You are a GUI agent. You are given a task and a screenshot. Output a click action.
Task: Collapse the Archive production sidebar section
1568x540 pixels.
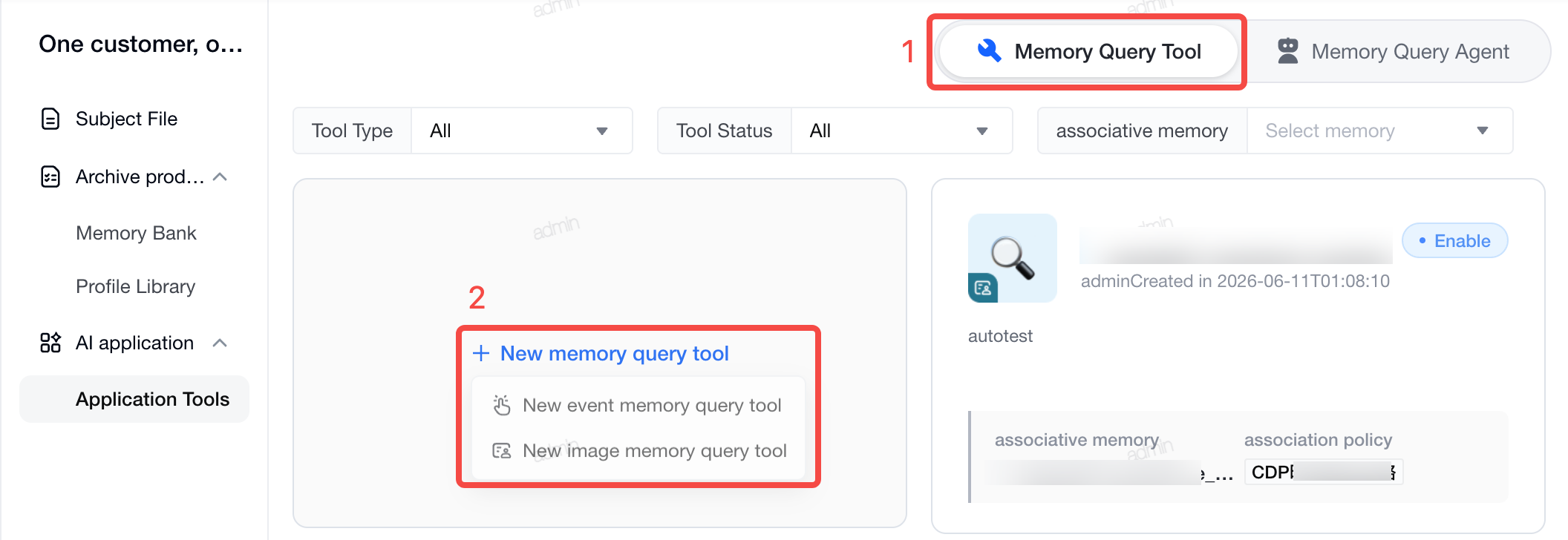pyautogui.click(x=220, y=177)
